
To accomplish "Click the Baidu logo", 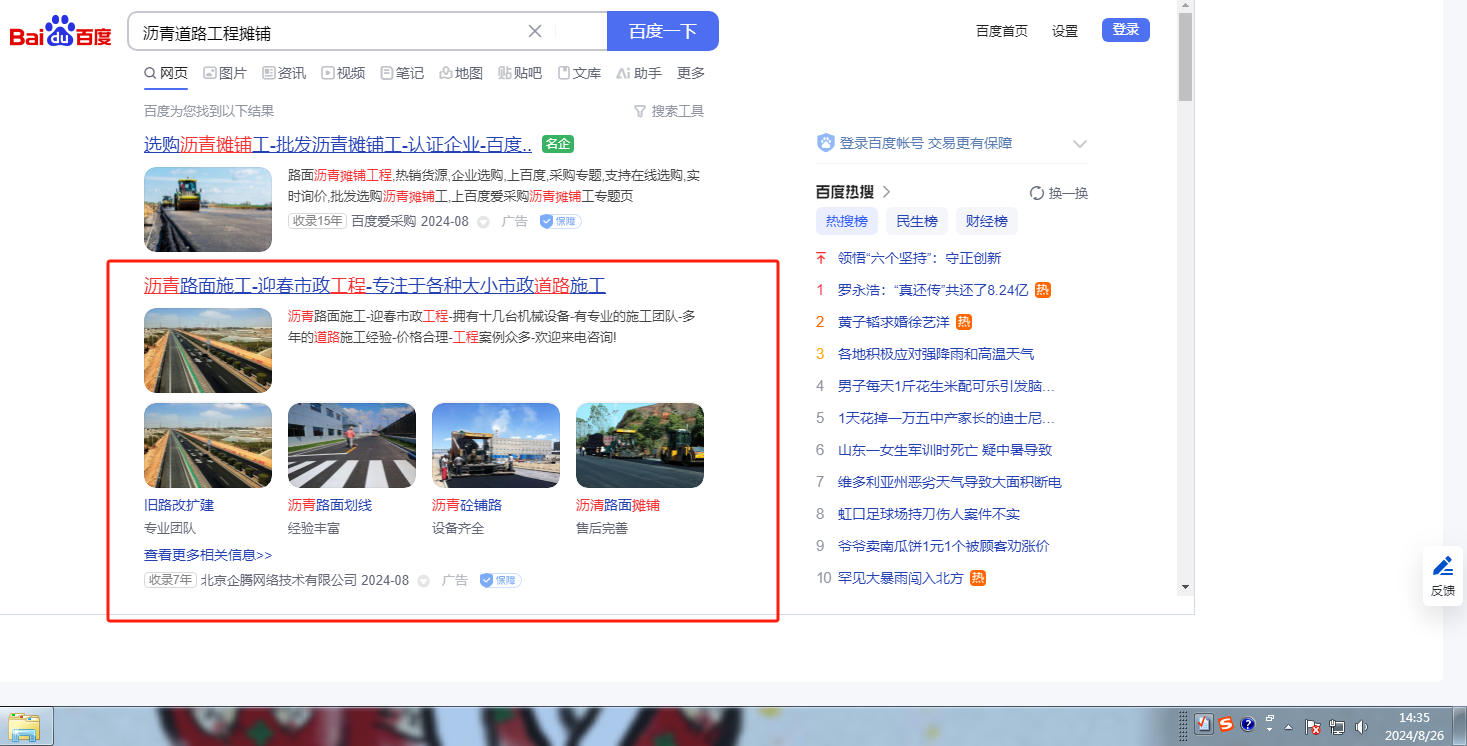I will point(61,32).
